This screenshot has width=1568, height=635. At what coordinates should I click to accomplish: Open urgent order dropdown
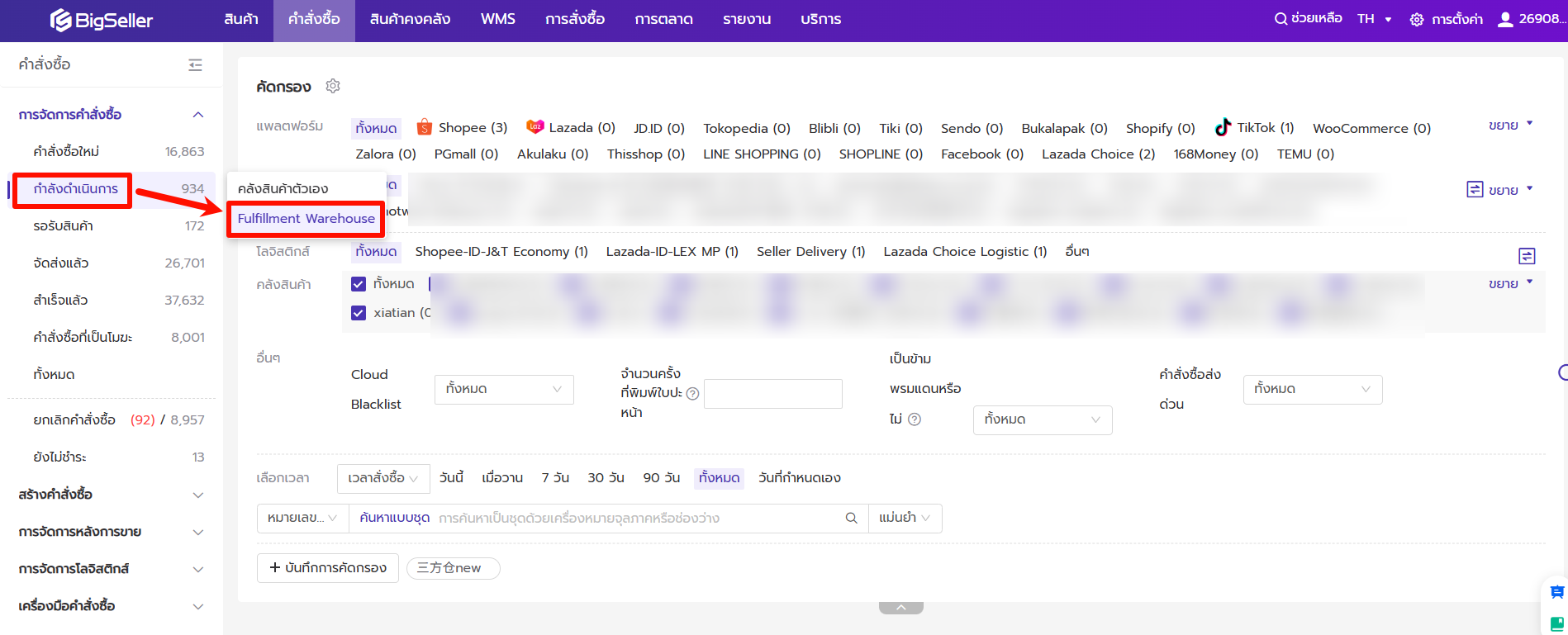(x=1313, y=389)
